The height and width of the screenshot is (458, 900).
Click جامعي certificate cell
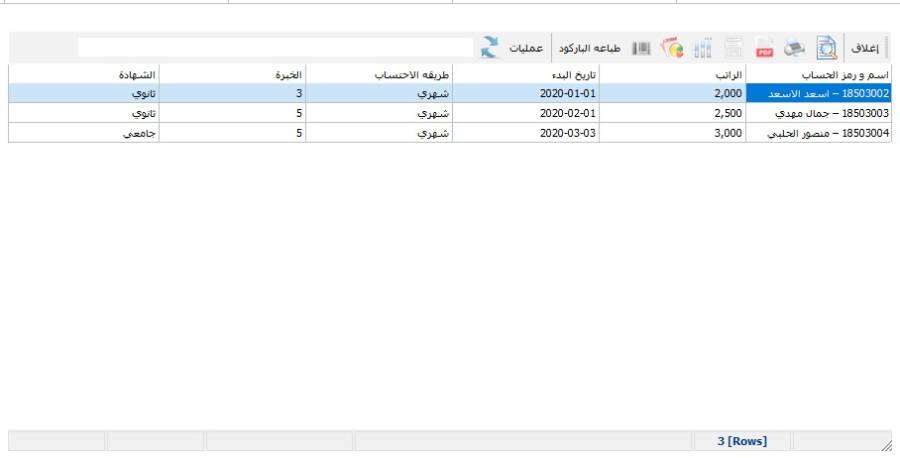coord(84,133)
